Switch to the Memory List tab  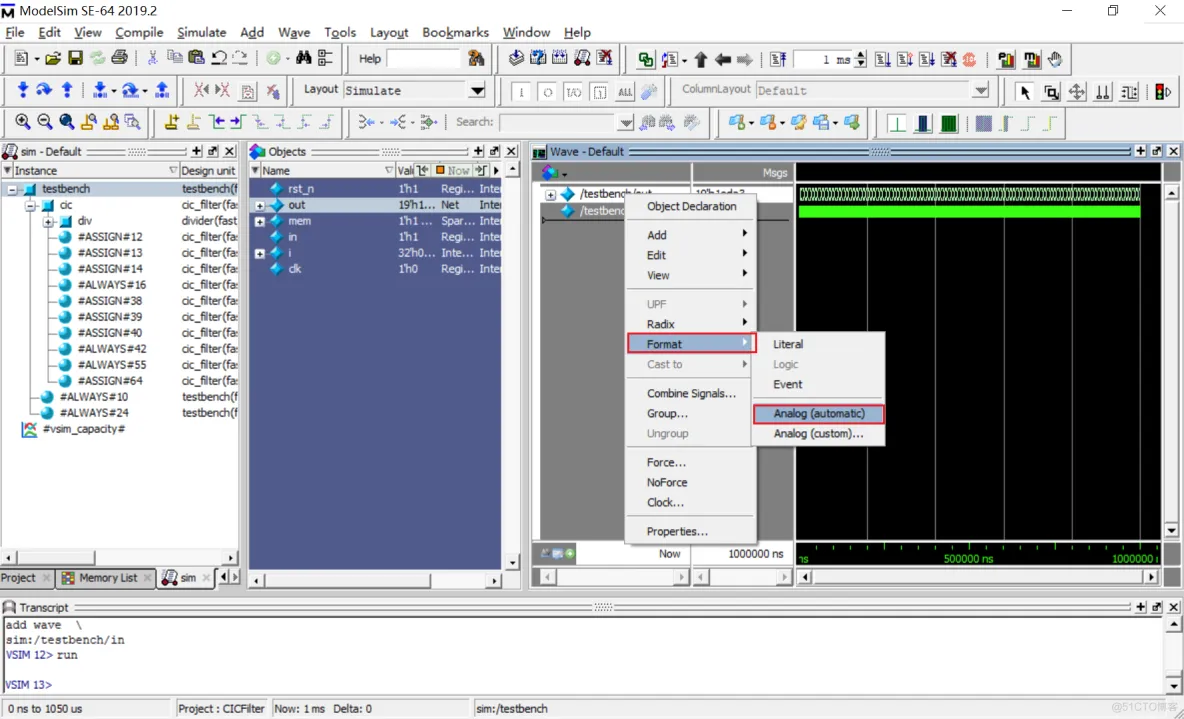coord(107,578)
